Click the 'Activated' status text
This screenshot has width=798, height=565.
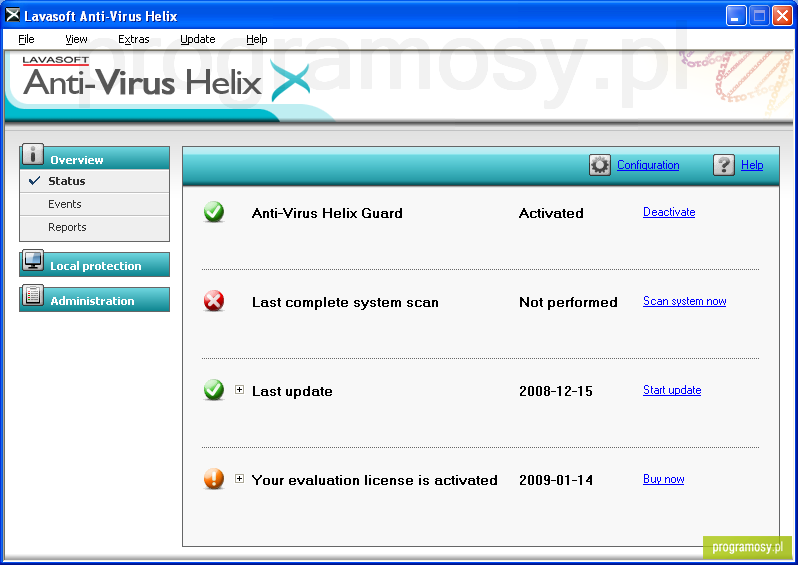coord(551,213)
